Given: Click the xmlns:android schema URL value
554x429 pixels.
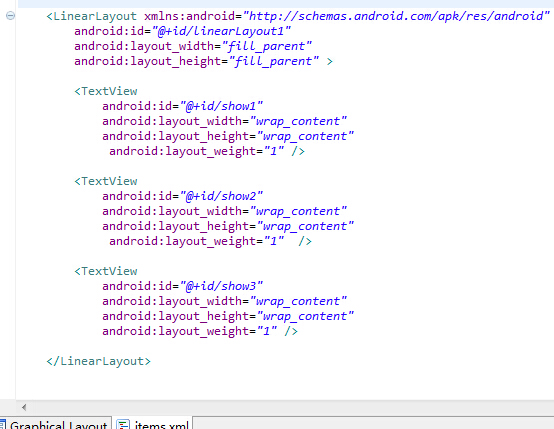Looking at the screenshot, I should (x=396, y=16).
